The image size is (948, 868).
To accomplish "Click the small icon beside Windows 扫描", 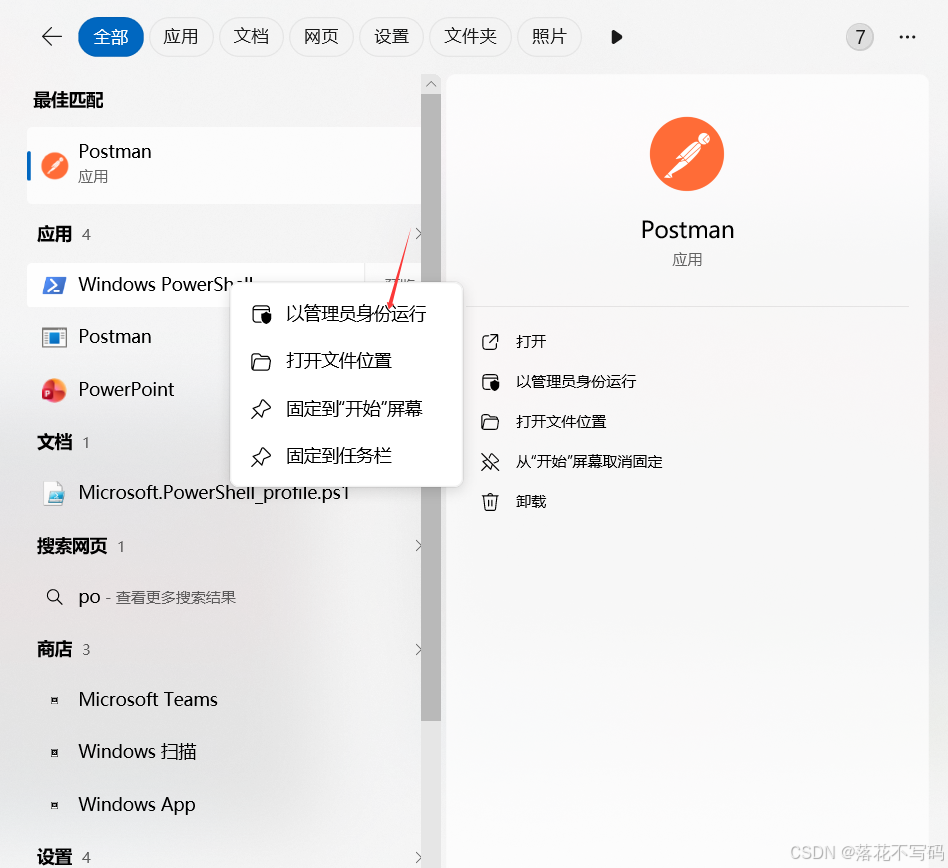I will (54, 753).
